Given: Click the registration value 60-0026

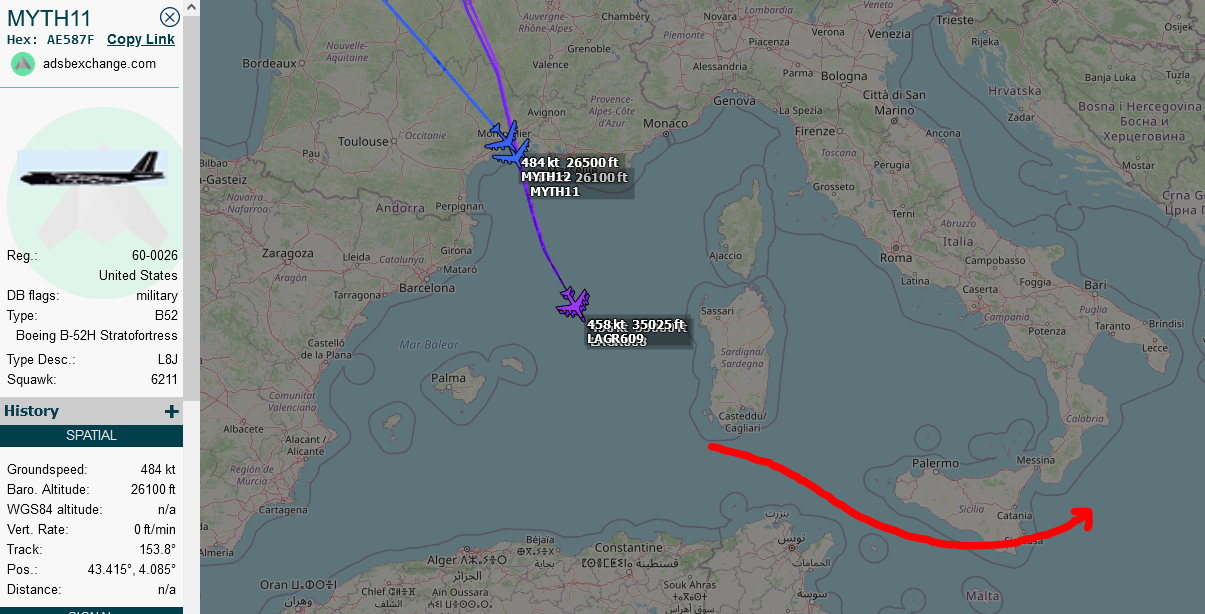Looking at the screenshot, I should (155, 256).
